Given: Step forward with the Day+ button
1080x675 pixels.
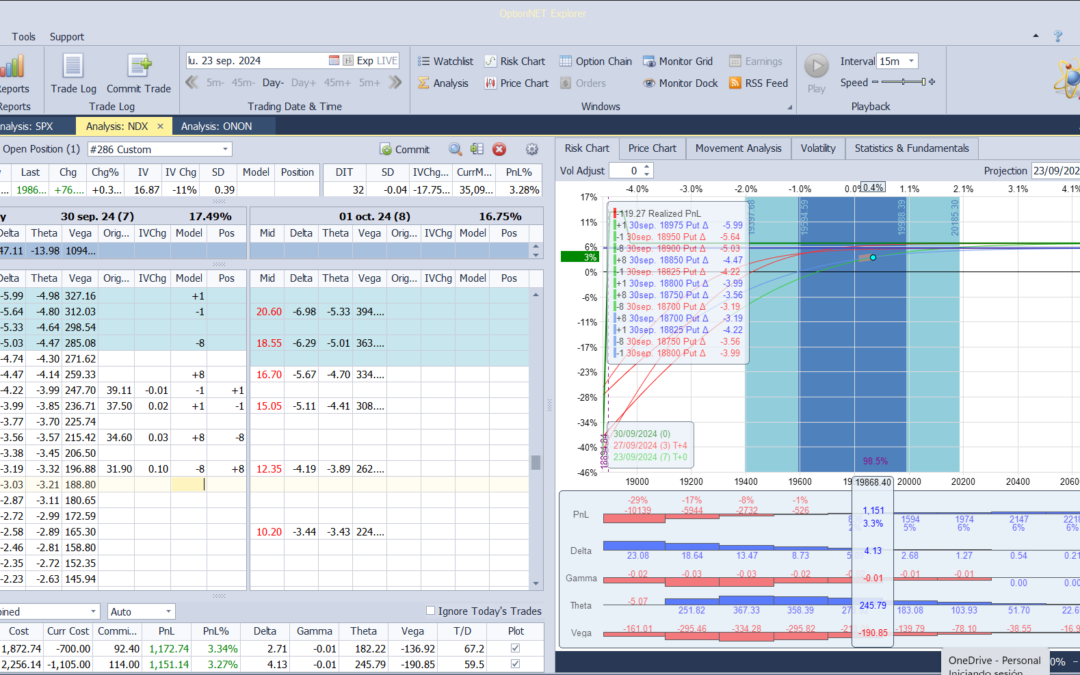Looking at the screenshot, I should tap(303, 83).
